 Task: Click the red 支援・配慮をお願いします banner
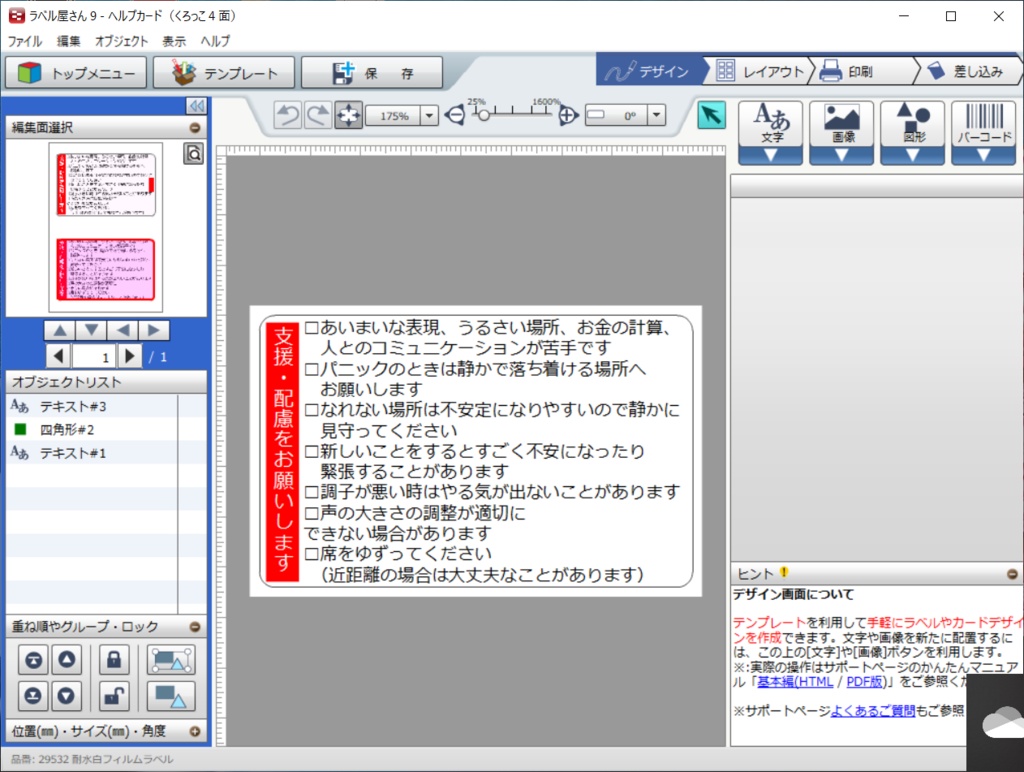(x=283, y=451)
